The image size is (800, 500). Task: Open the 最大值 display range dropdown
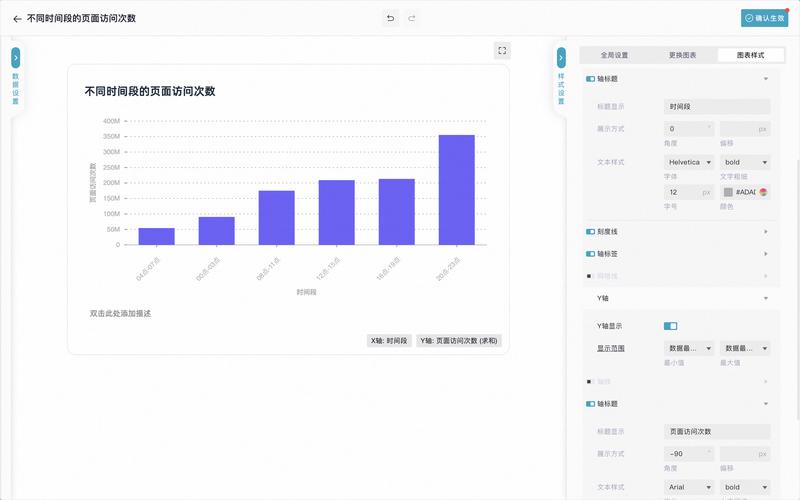(745, 348)
